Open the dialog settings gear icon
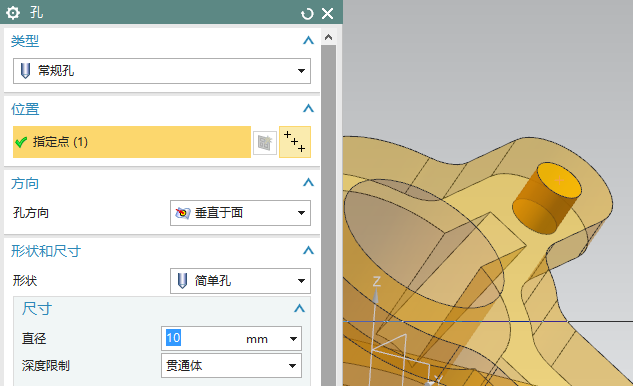The width and height of the screenshot is (633, 386). click(x=13, y=13)
